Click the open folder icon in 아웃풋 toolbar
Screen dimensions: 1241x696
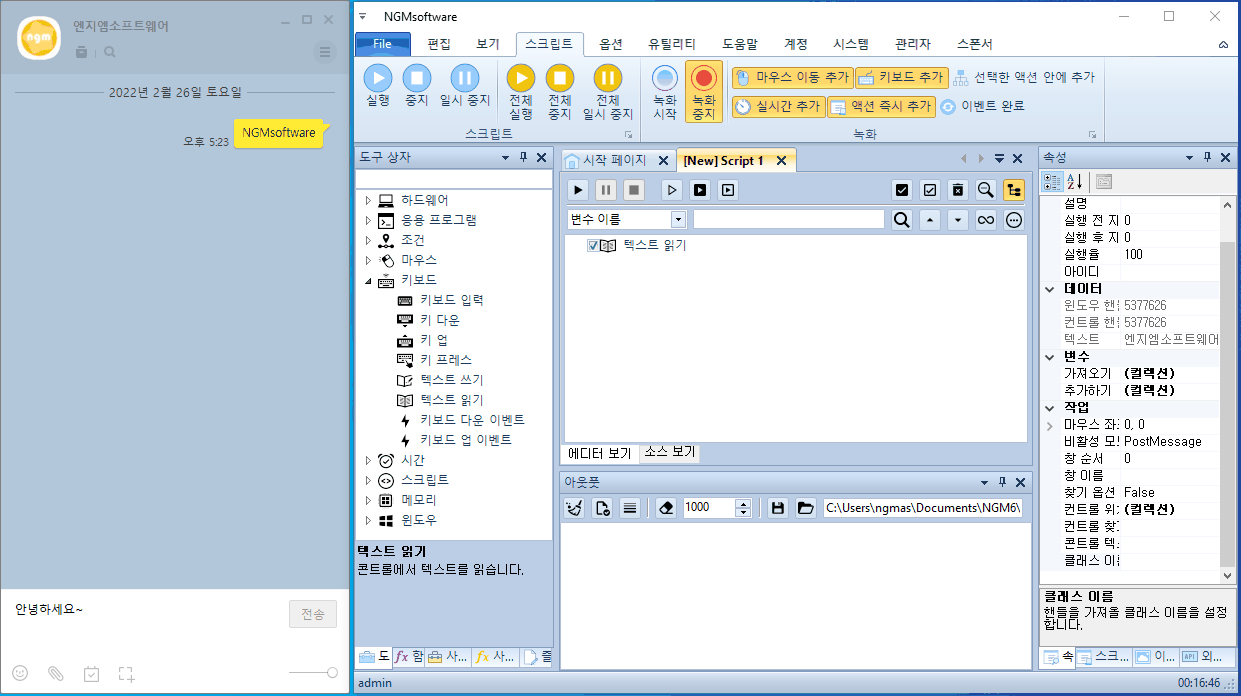click(805, 508)
